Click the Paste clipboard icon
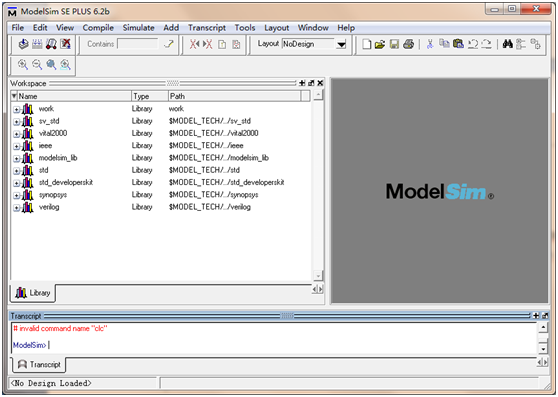This screenshot has height=397, width=558. click(458, 43)
